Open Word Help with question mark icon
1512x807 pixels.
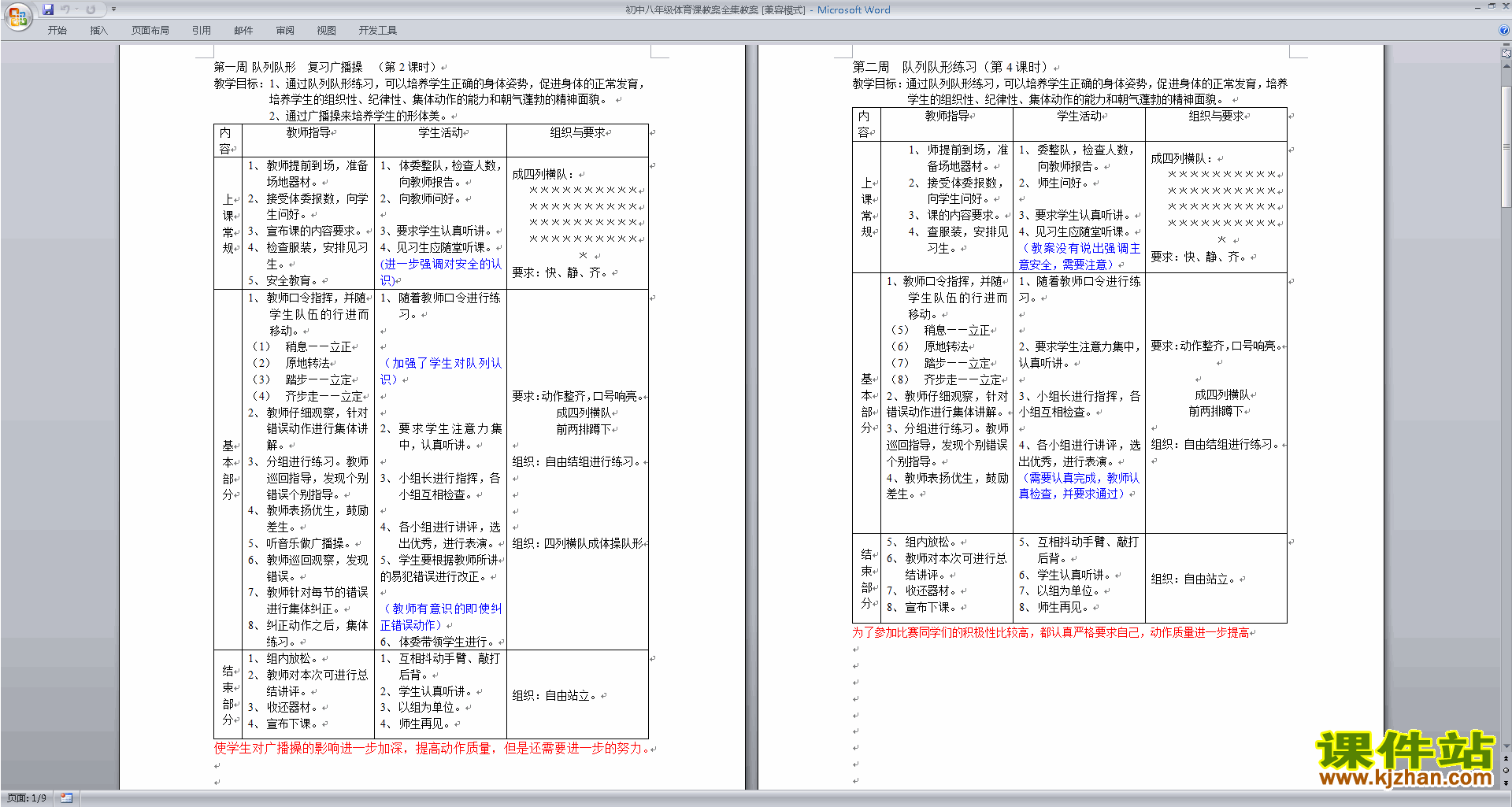coord(1503,31)
